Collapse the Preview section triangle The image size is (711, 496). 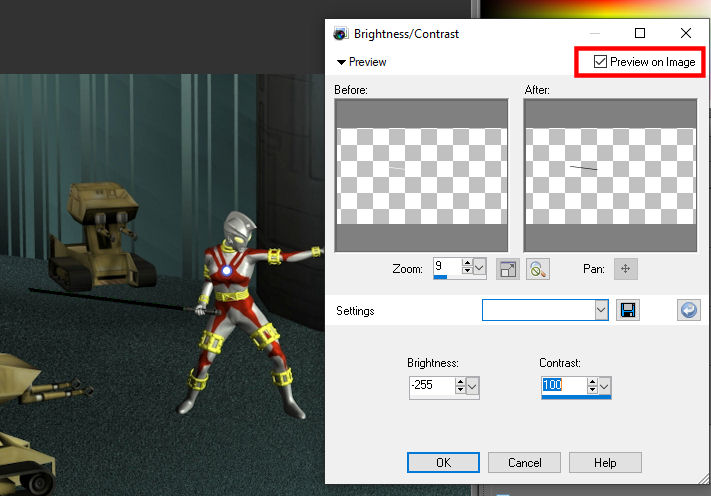341,62
